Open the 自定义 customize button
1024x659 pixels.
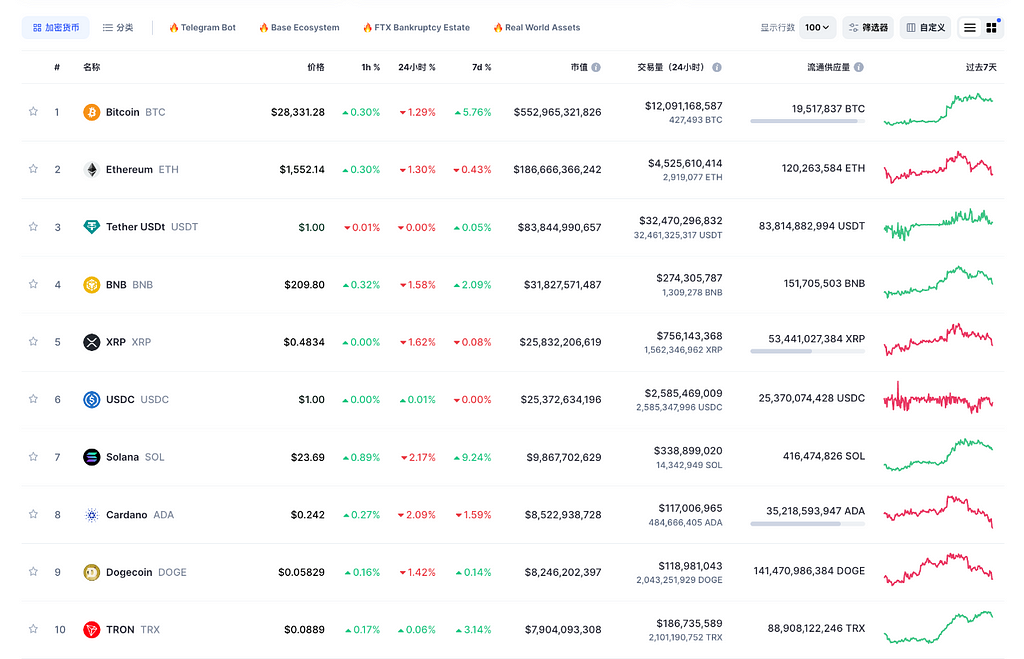pos(925,27)
